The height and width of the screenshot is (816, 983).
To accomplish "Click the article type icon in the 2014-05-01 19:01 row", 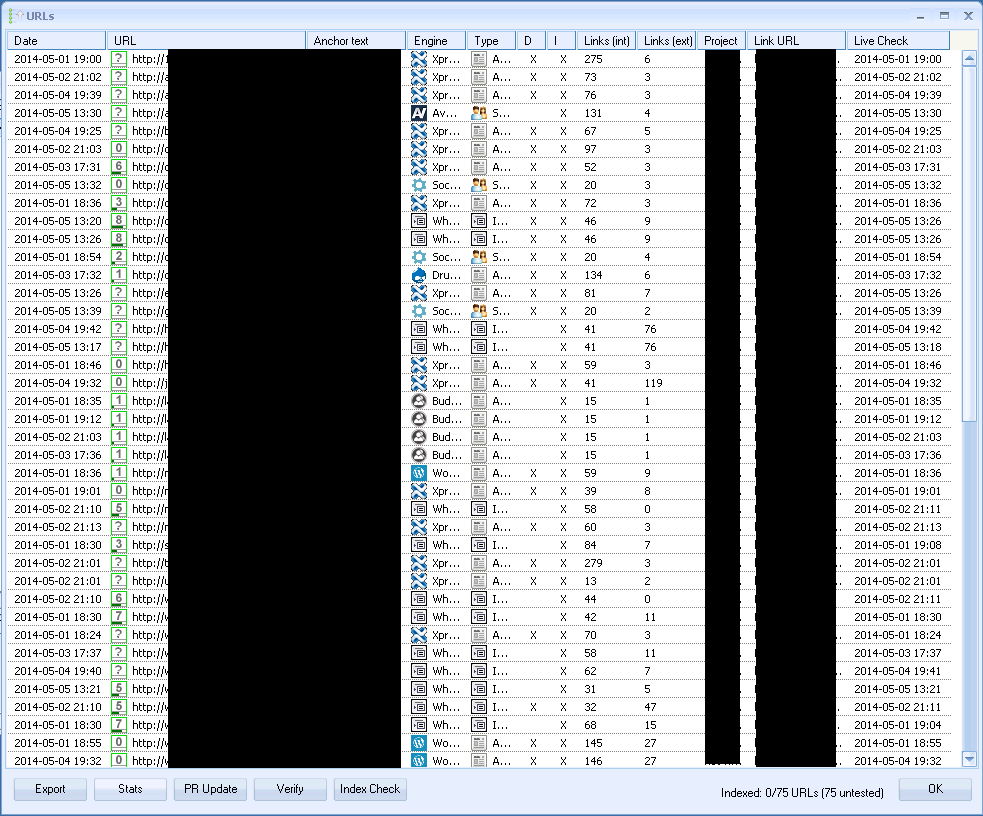I will 479,491.
